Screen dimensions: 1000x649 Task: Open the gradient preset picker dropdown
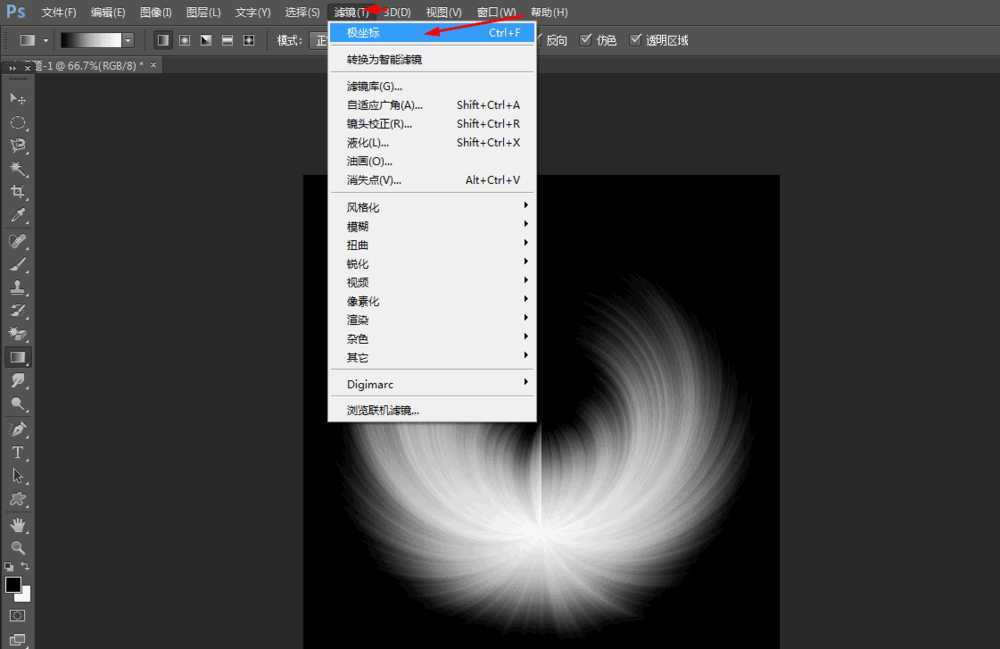click(x=128, y=40)
